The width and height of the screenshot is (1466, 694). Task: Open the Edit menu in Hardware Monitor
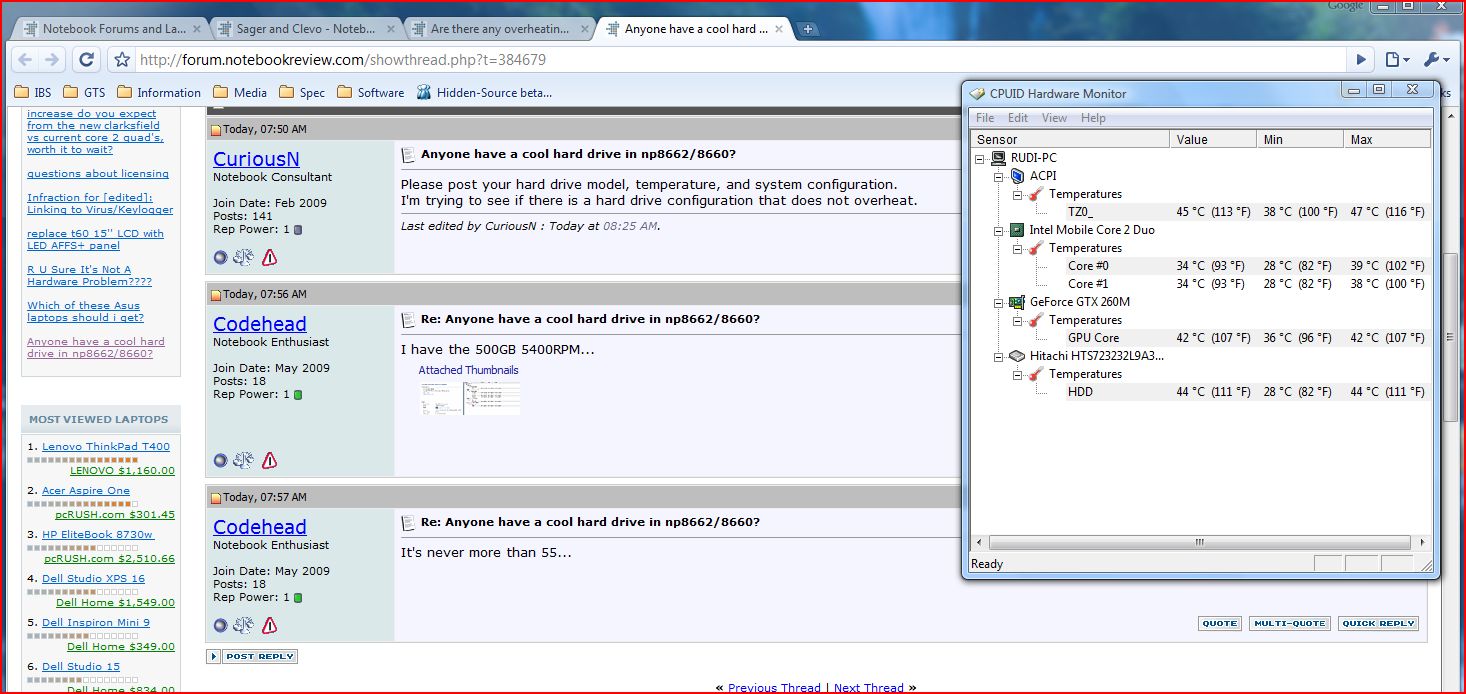1018,118
